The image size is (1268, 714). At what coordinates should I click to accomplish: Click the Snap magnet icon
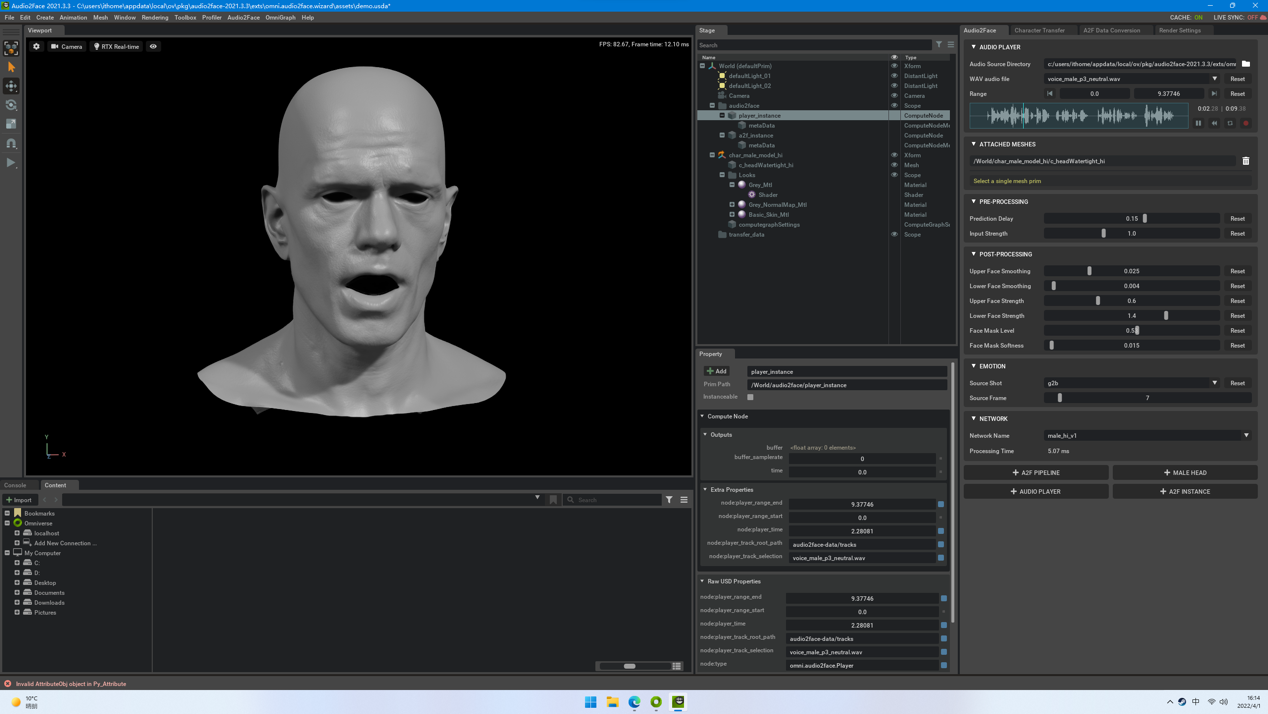coord(11,144)
